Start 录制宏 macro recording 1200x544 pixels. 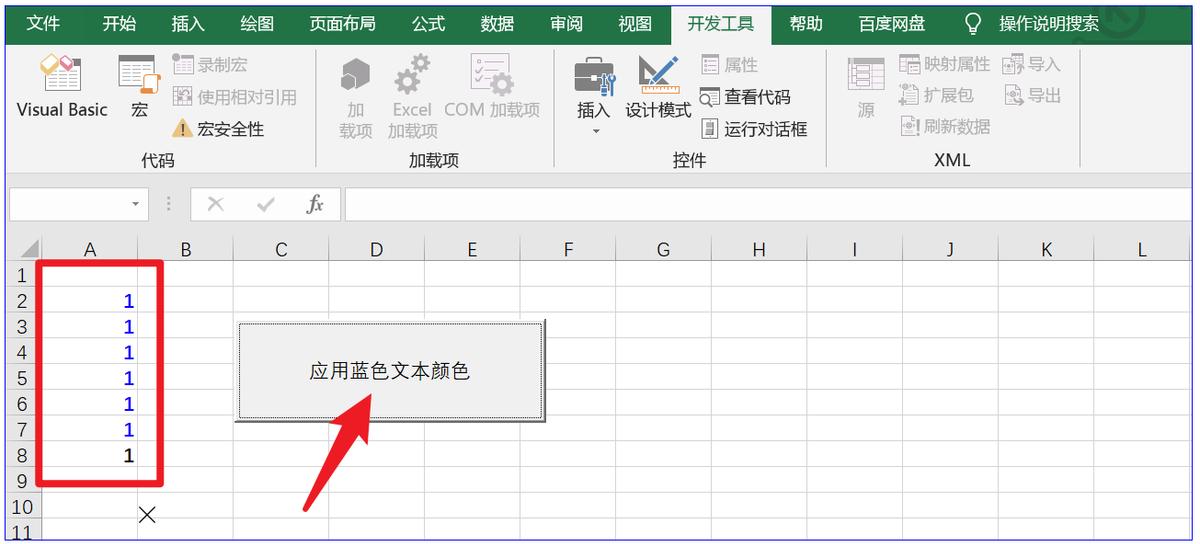[x=212, y=65]
